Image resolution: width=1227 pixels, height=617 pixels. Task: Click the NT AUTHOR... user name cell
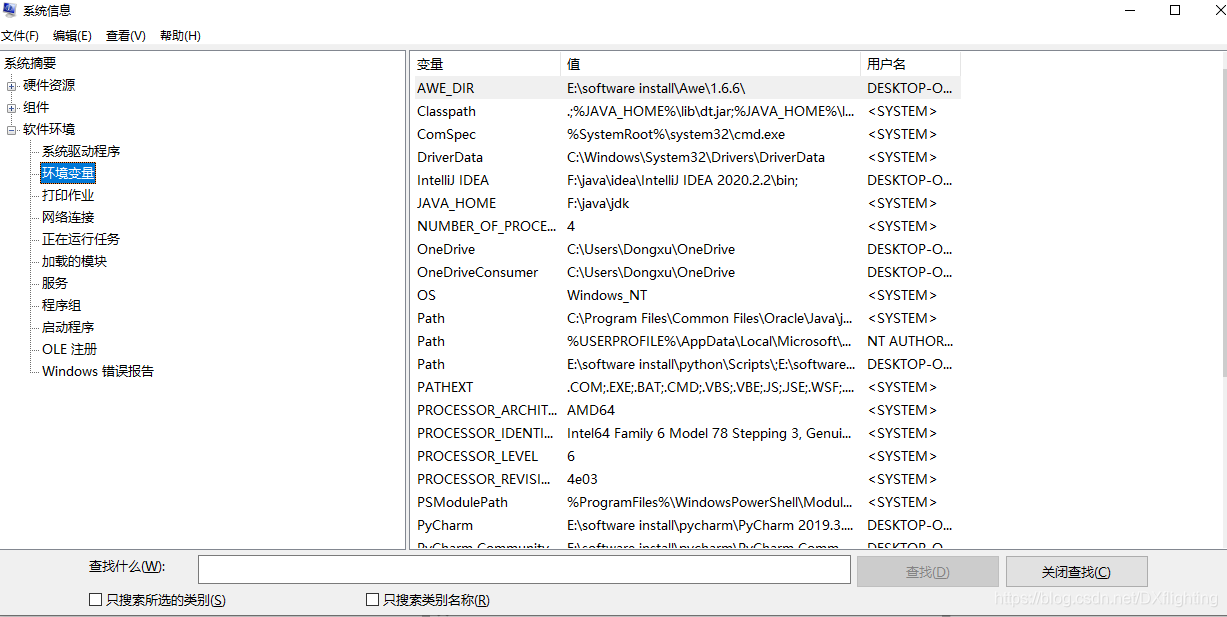pos(910,341)
